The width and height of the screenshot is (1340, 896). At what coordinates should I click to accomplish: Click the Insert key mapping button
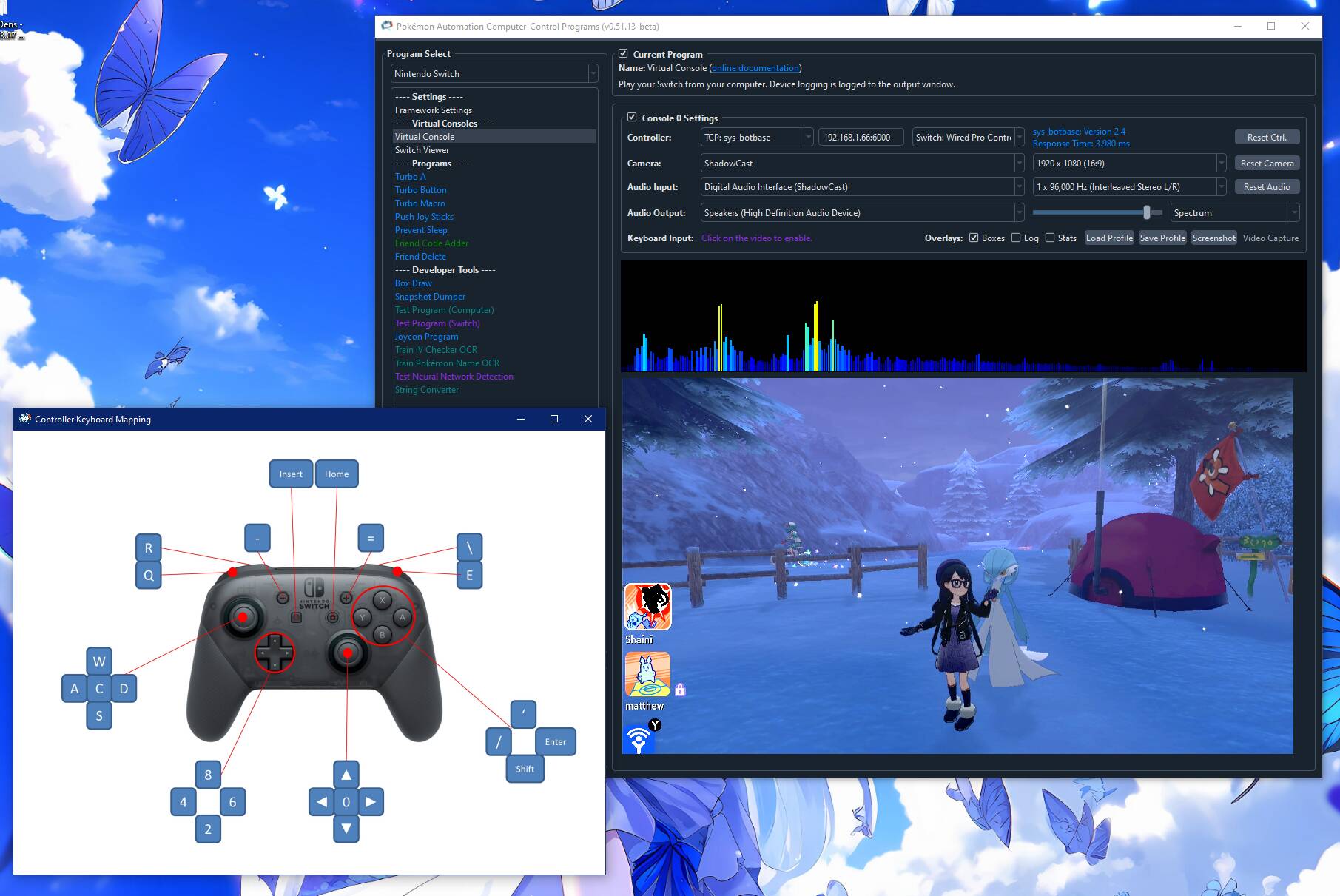291,474
